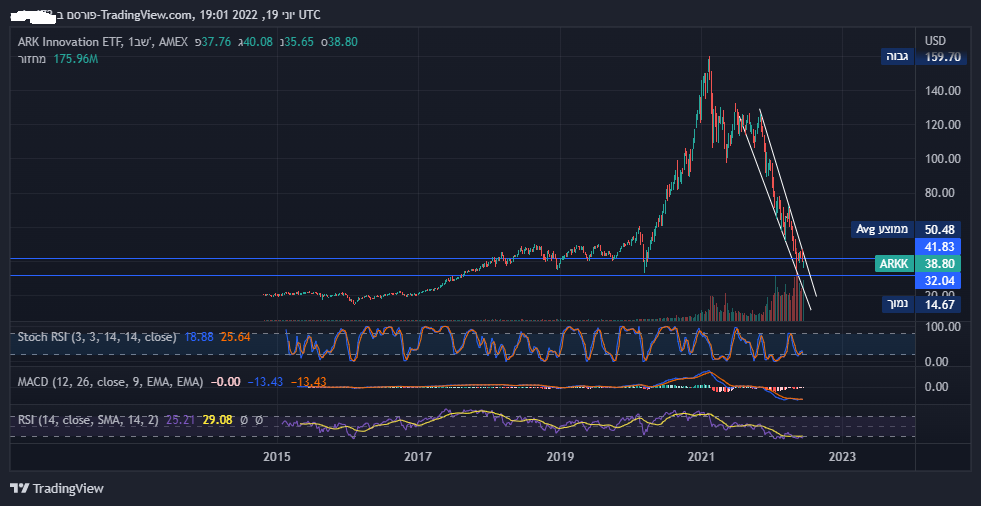
Task: Click the ARKK ticker tag on axis
Action: [x=894, y=264]
